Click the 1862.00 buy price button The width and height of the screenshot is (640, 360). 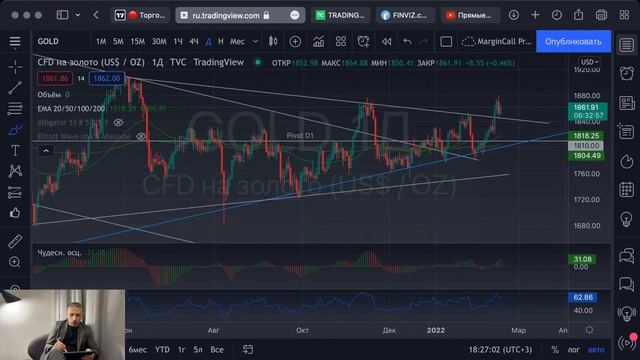pyautogui.click(x=107, y=78)
